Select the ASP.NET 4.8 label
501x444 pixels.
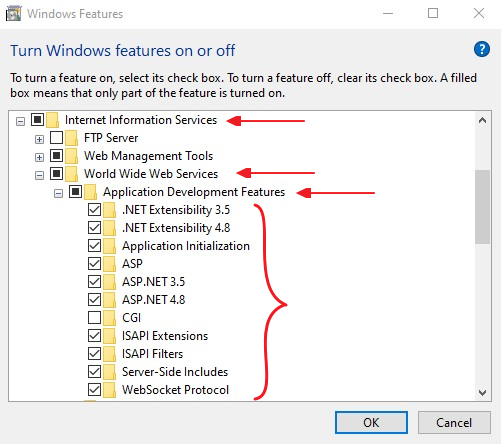click(153, 300)
